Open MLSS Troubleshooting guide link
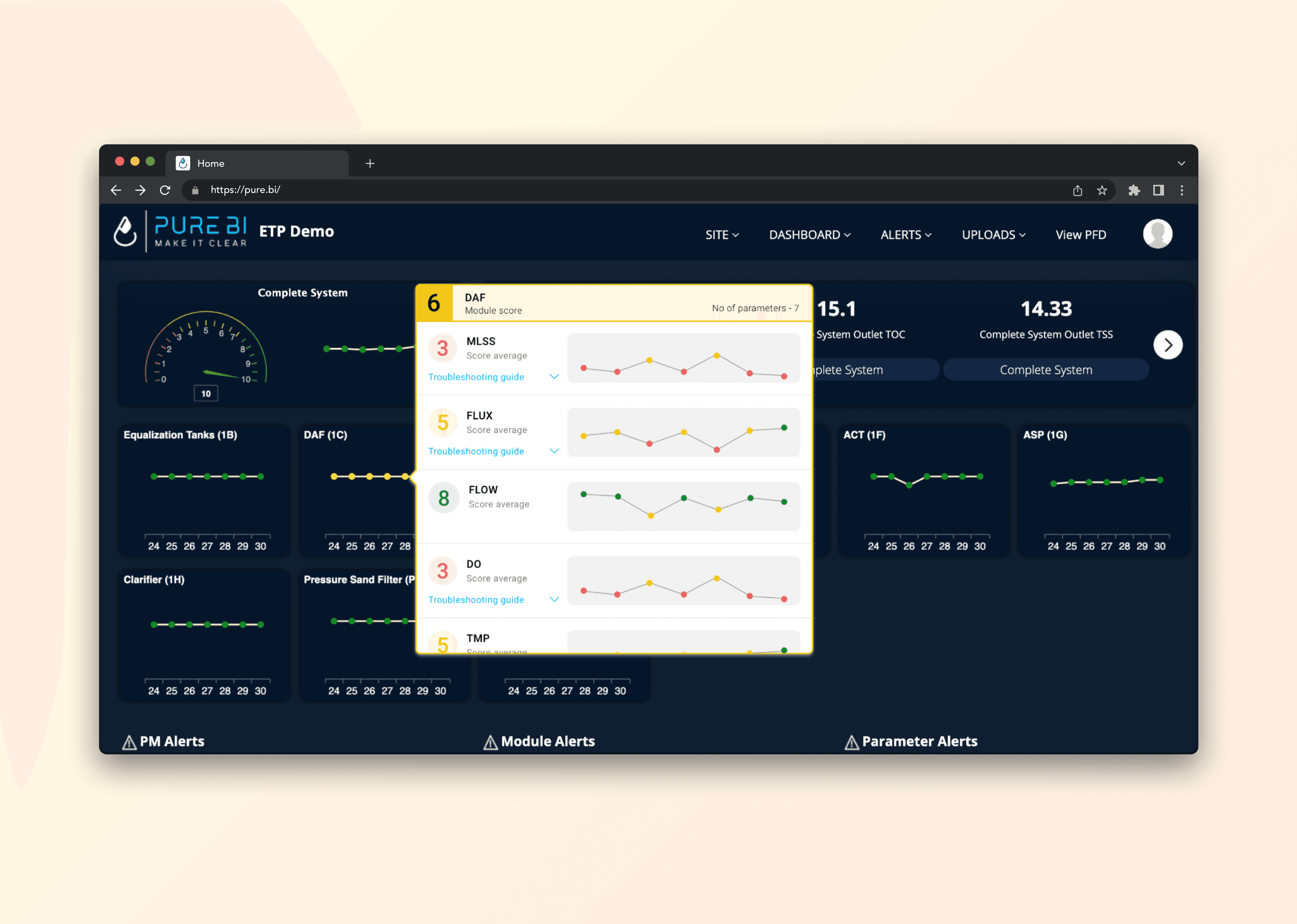This screenshot has width=1297, height=924. [x=476, y=377]
